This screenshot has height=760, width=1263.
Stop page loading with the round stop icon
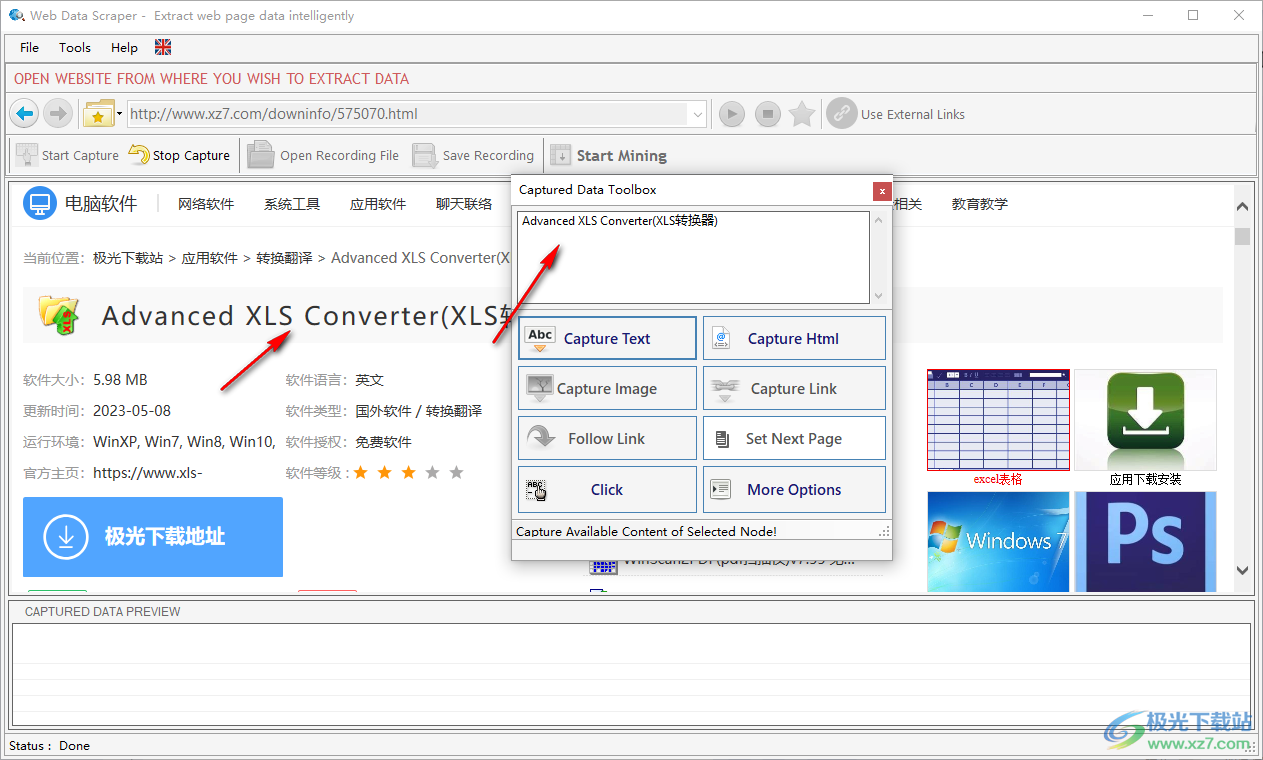767,114
